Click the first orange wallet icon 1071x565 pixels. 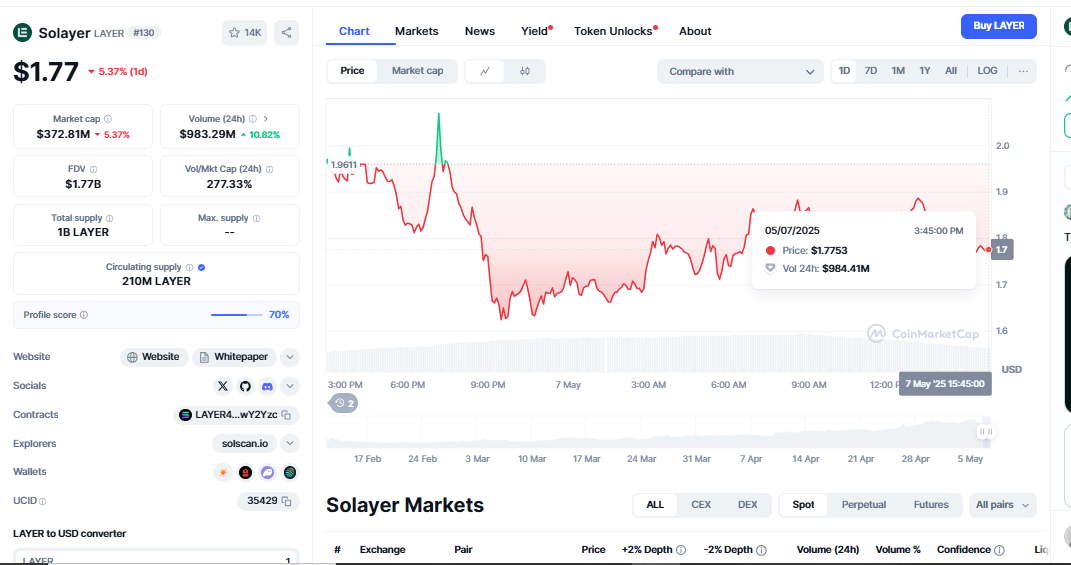223,472
